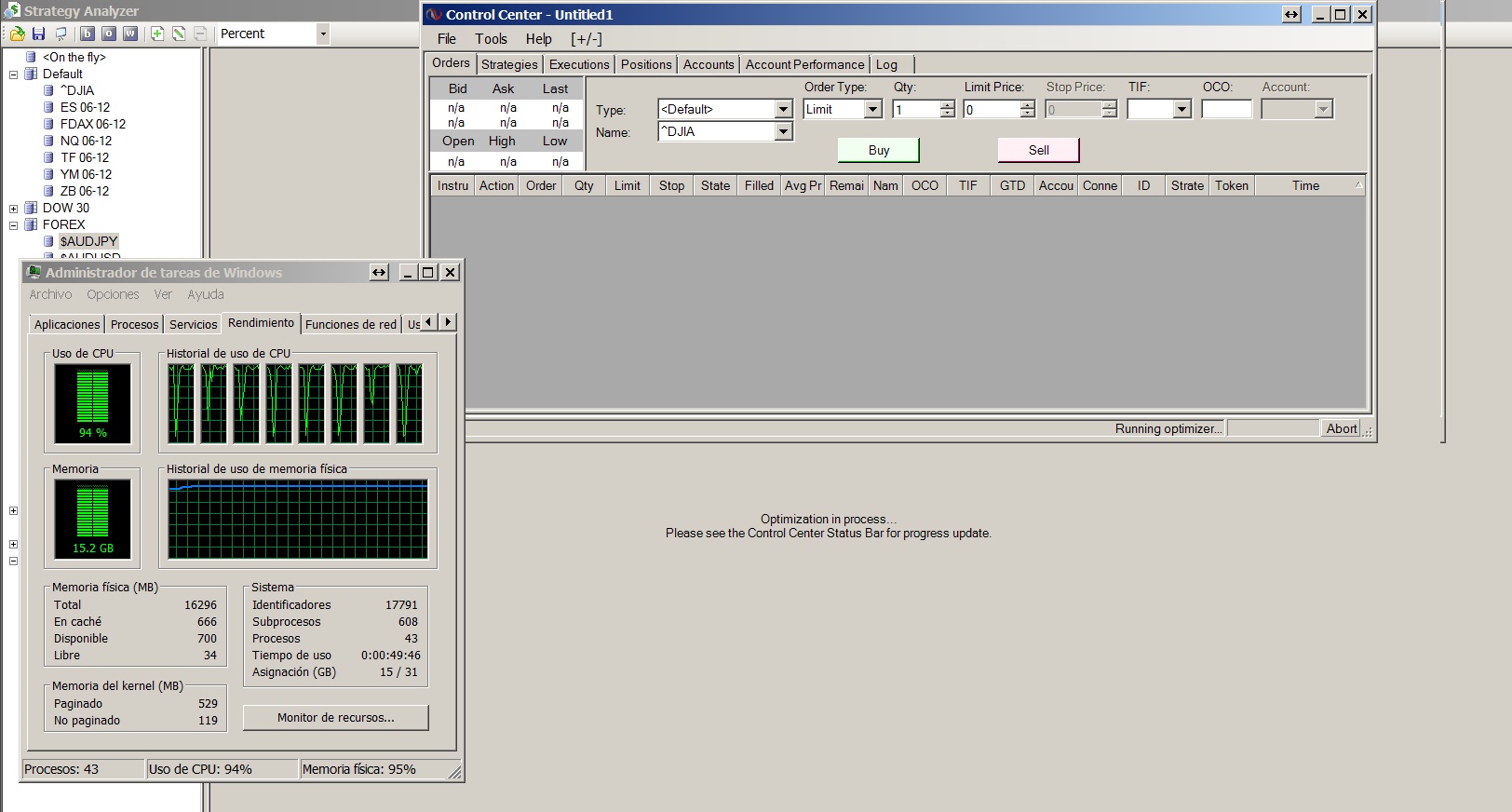This screenshot has width=1512, height=812.
Task: Open the Order Type Limit dropdown
Action: [872, 110]
